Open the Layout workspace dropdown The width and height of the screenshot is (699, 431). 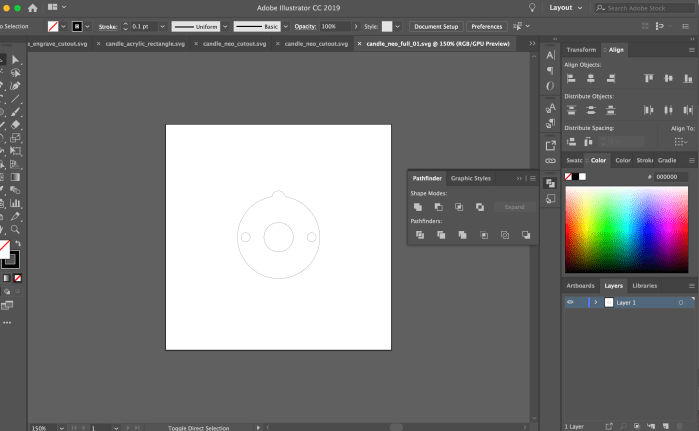[x=566, y=7]
